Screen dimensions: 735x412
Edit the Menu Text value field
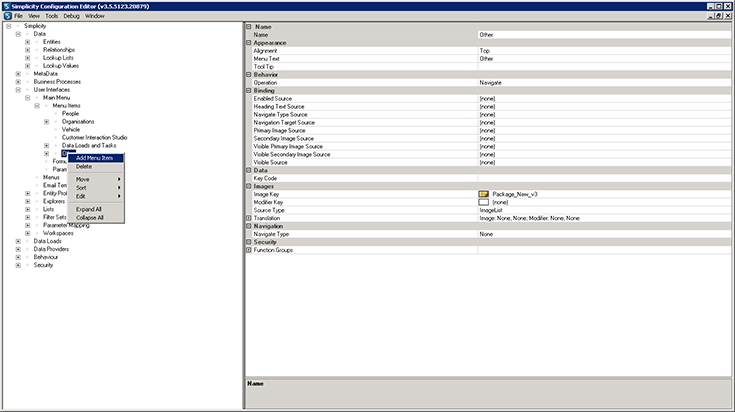pos(604,59)
